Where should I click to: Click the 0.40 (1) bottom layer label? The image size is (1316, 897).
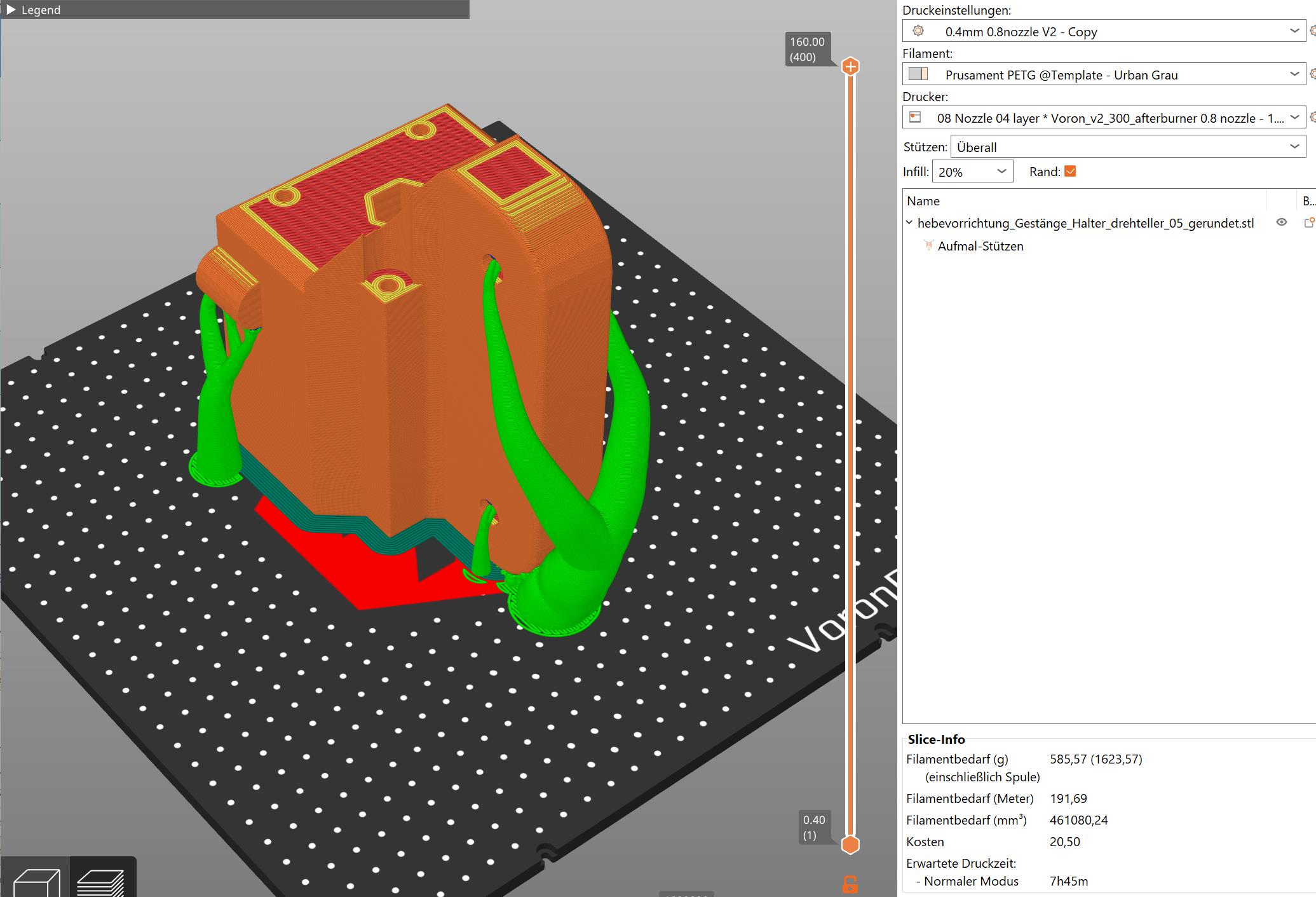click(814, 828)
